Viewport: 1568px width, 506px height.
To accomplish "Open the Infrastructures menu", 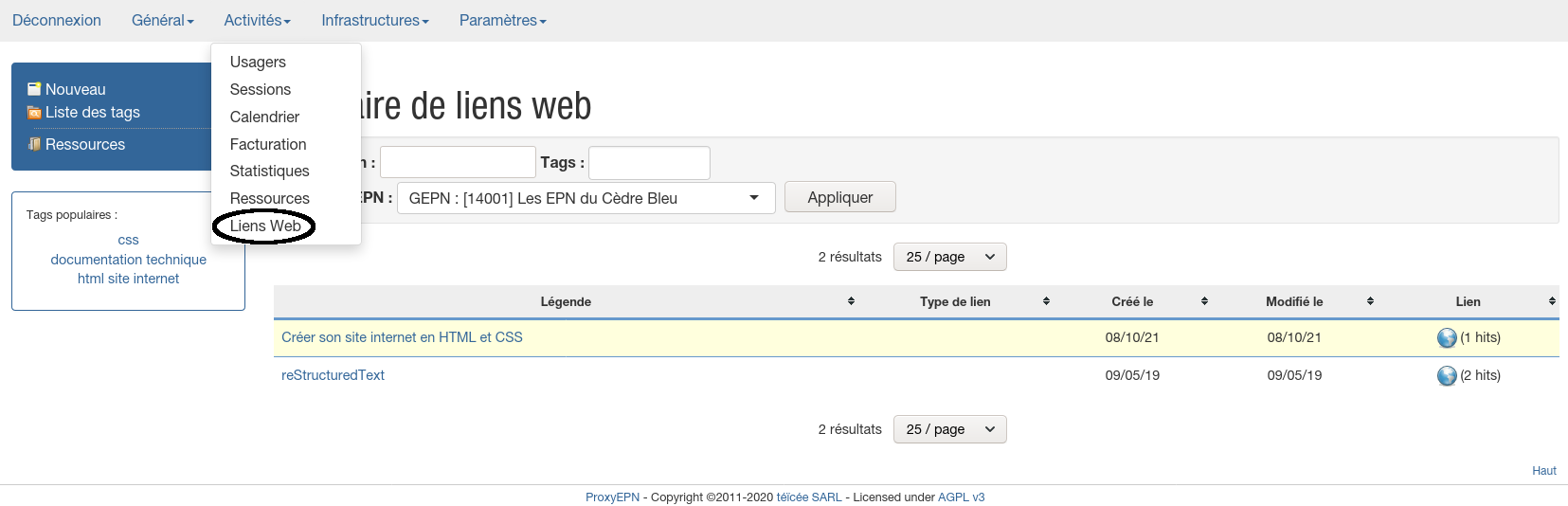I will click(374, 20).
